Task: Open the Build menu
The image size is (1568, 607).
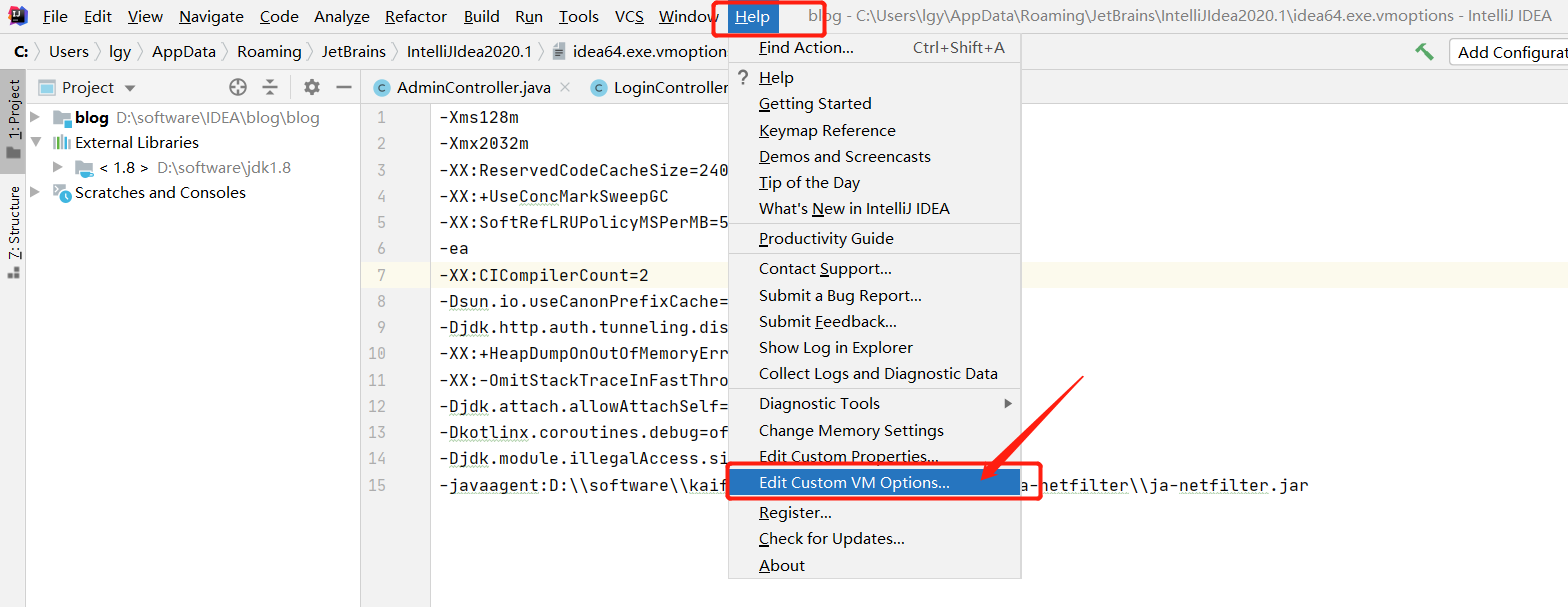Action: tap(482, 17)
